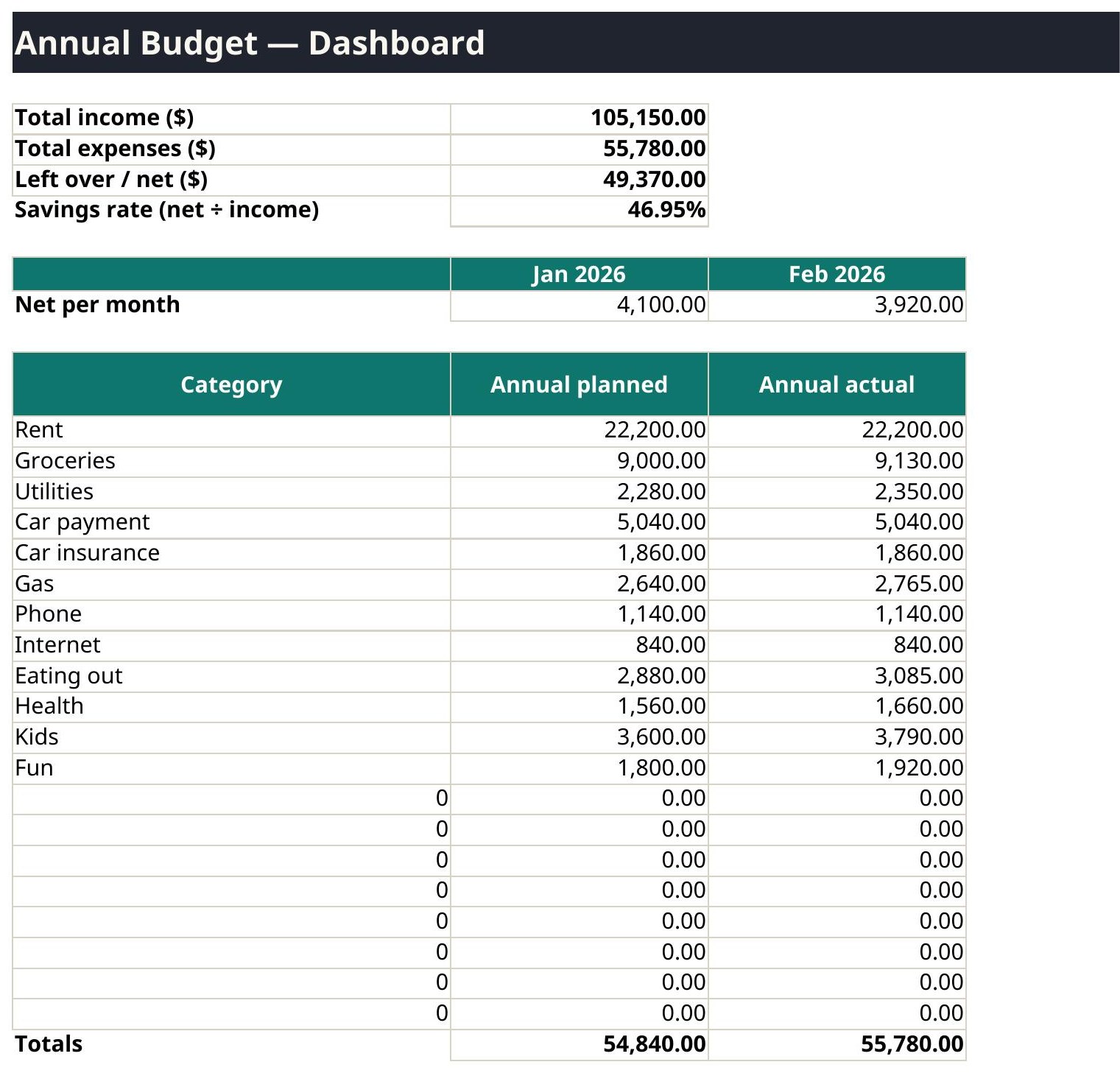This screenshot has width=1120, height=1073.
Task: Select the Feb 2026 column header
Action: [x=837, y=274]
